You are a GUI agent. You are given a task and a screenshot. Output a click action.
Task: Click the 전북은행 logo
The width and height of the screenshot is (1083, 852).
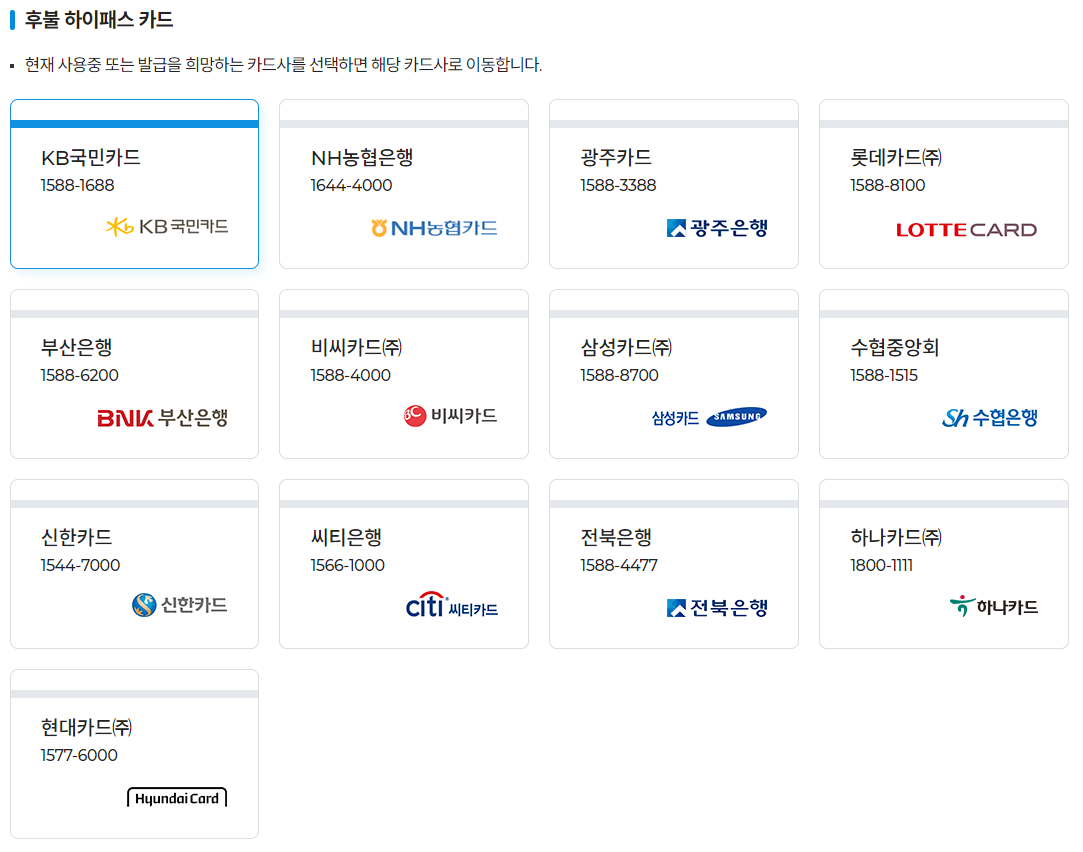click(x=717, y=608)
